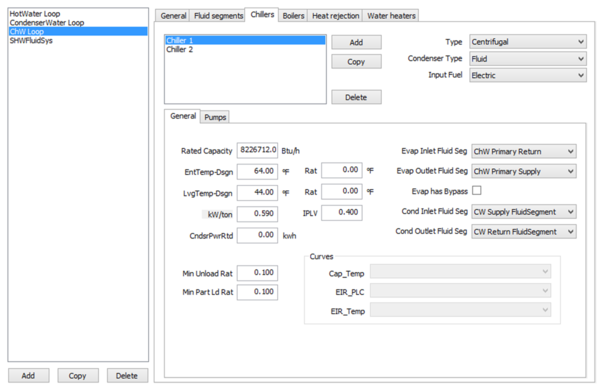Open the EIR_PLC curve dropdown
The height and width of the screenshot is (384, 602).
460,291
